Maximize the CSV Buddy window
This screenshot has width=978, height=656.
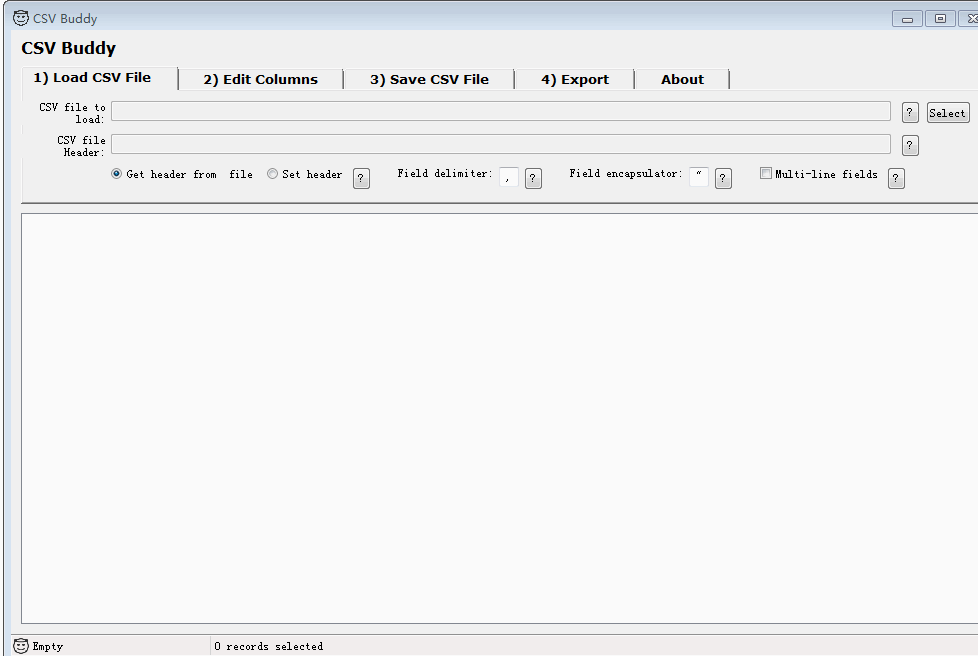tap(941, 19)
